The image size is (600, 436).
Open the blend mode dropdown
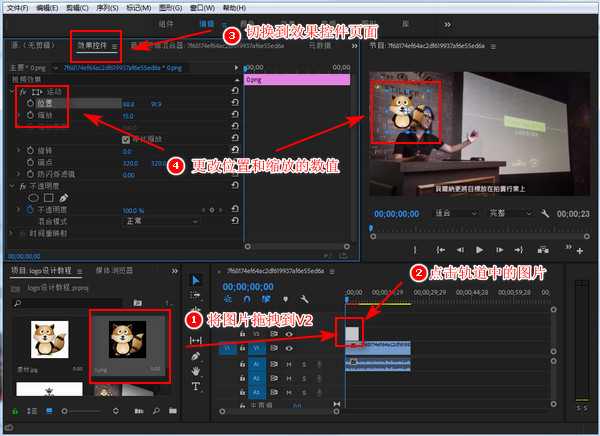(x=161, y=221)
